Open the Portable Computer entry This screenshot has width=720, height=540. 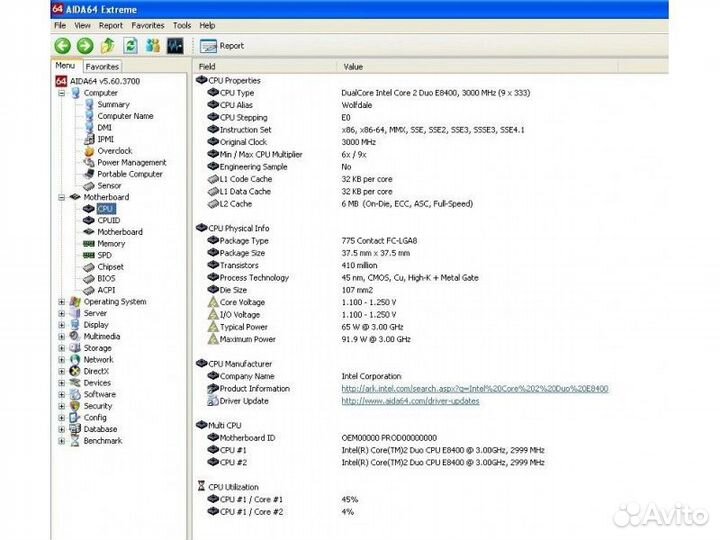(x=130, y=174)
